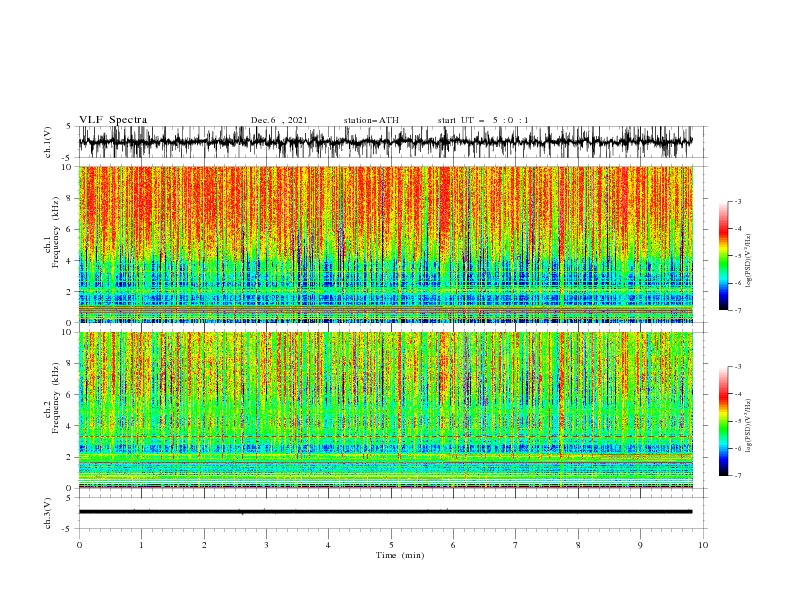Screen dimensions: 792x612
Task: Click the "-7" tick on upper colorbar
Action: tap(738, 311)
